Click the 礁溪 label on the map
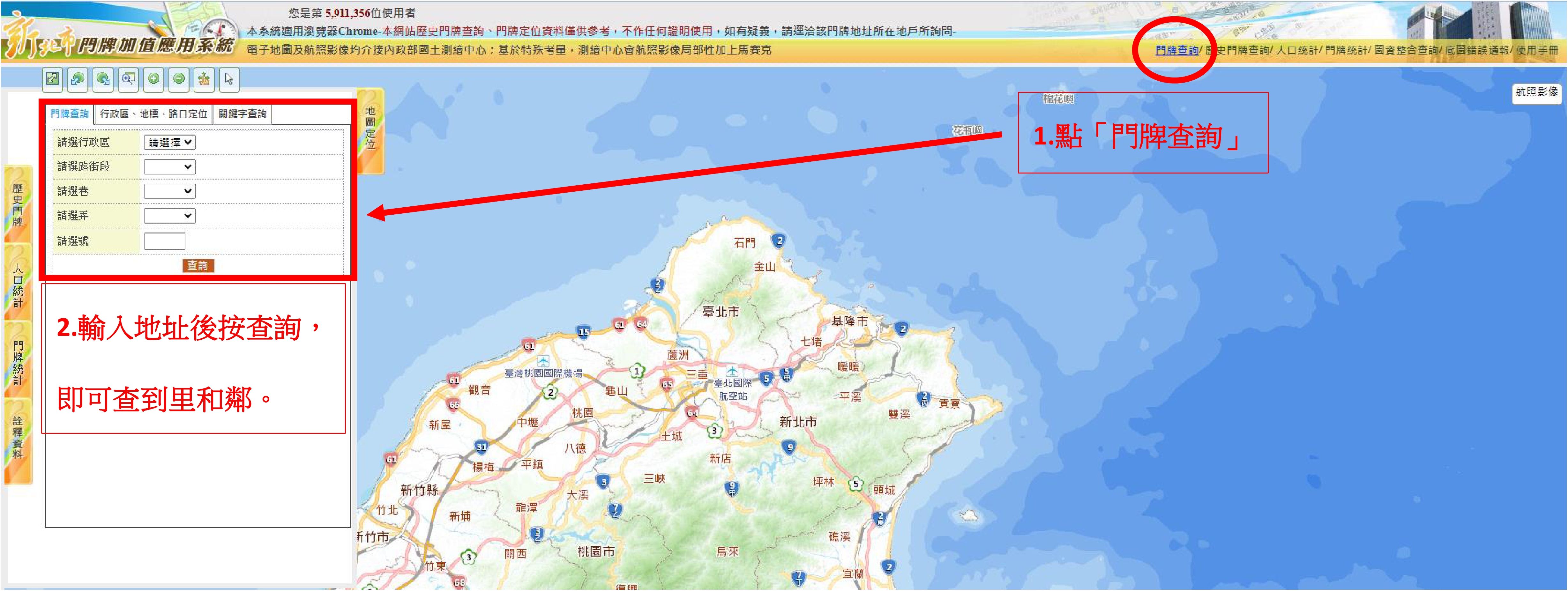Image resolution: width=1568 pixels, height=591 pixels. 840,537
